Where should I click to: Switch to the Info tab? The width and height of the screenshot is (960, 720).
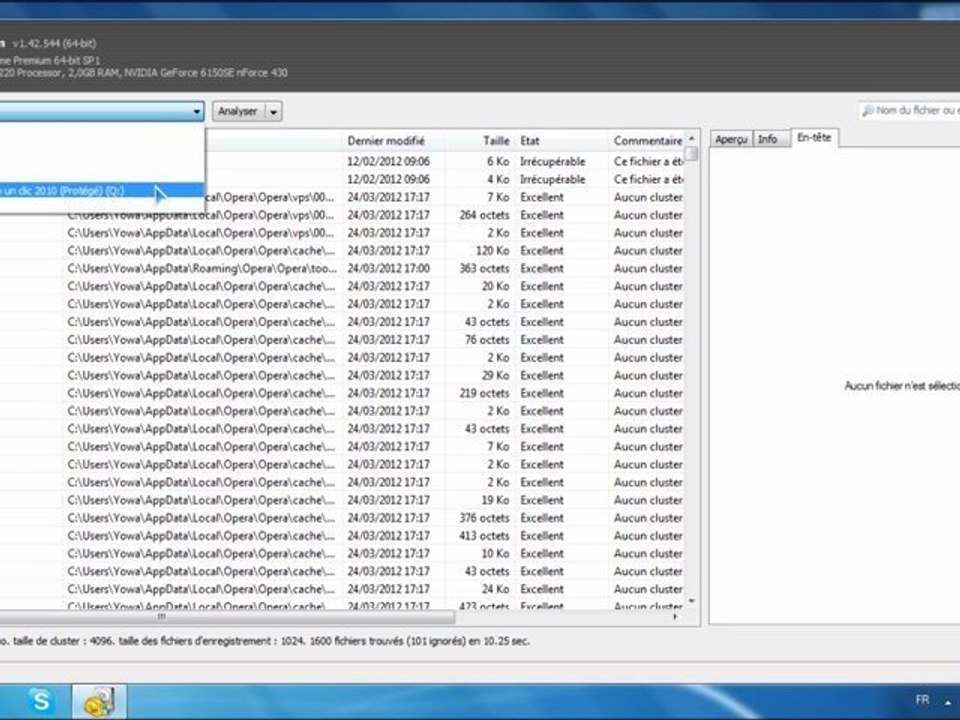[x=768, y=140]
